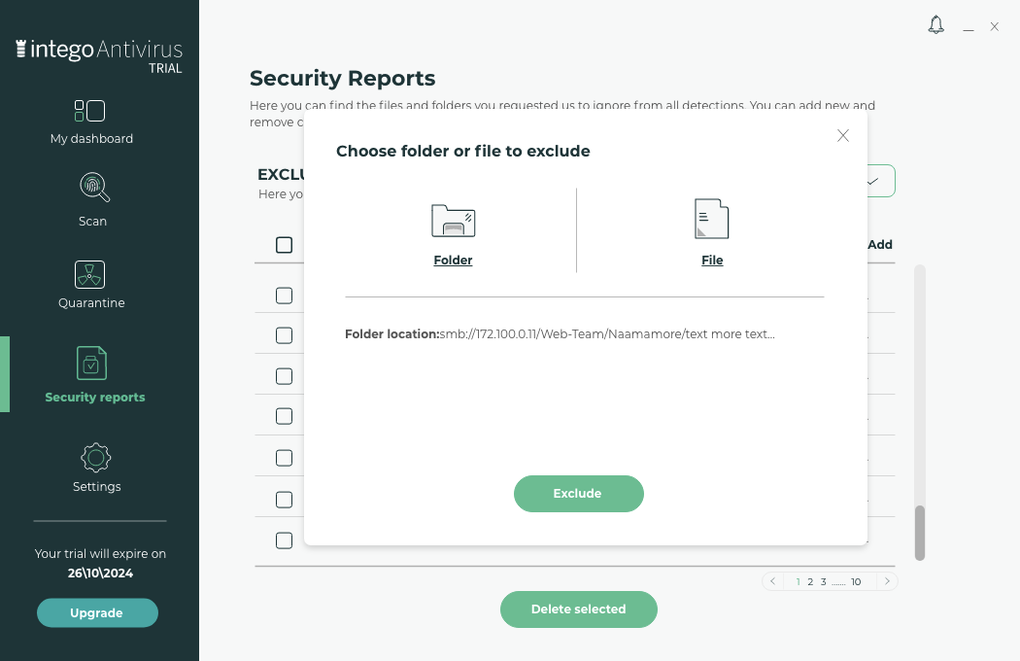Screen dimensions: 1020x661
Task: Go to the Scan section
Action: [x=93, y=200]
